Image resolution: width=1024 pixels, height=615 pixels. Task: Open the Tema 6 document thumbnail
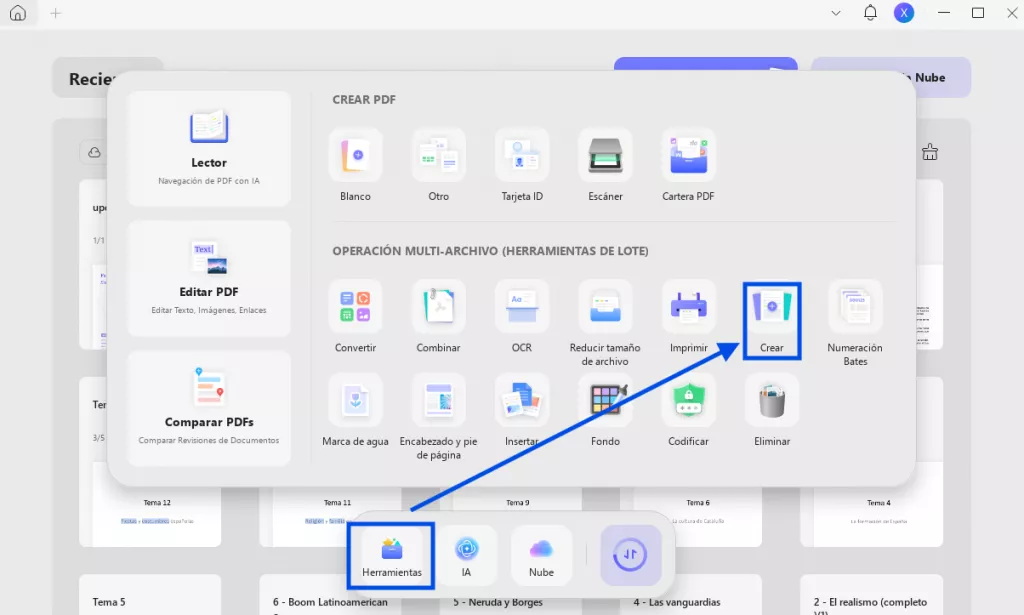(x=697, y=516)
